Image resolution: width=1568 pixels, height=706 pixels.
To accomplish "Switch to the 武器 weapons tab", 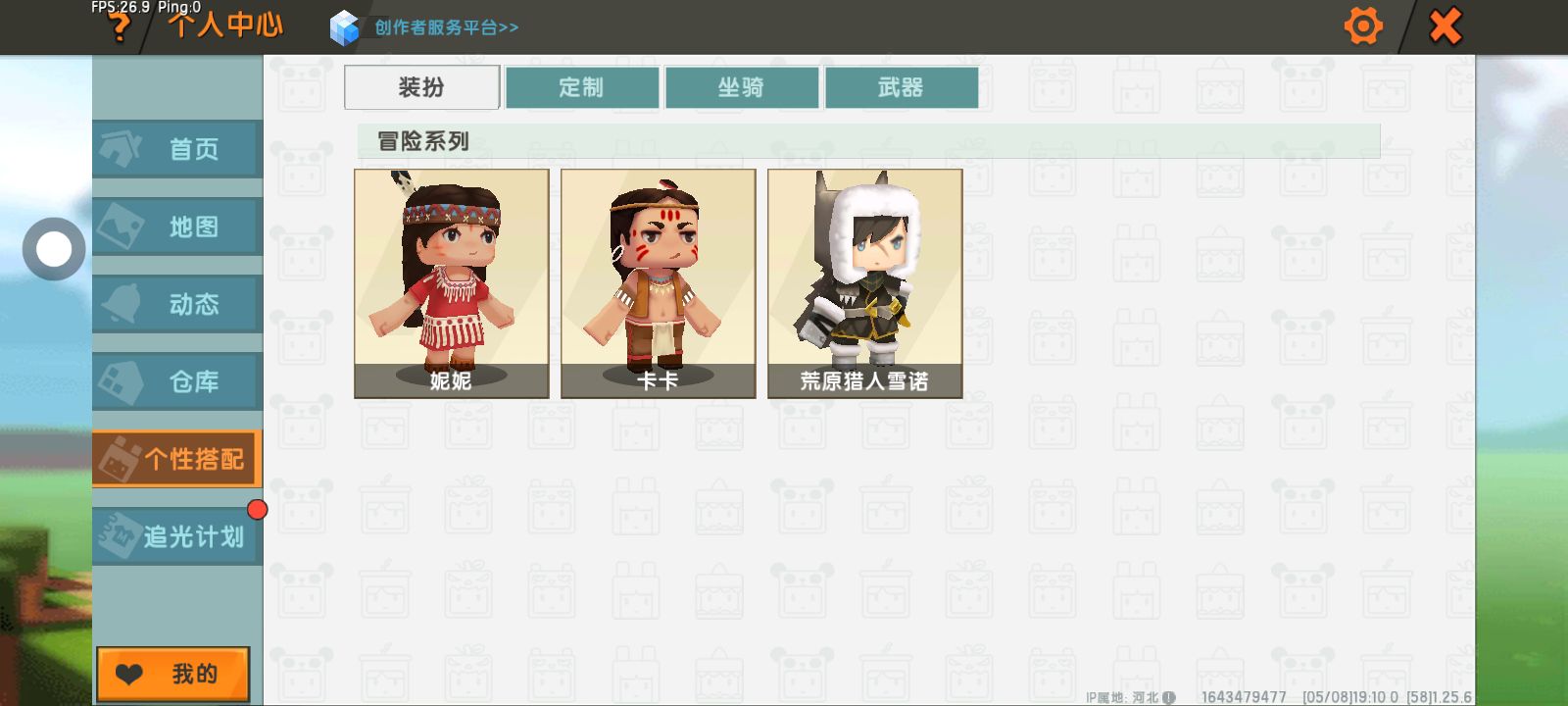I will coord(902,87).
